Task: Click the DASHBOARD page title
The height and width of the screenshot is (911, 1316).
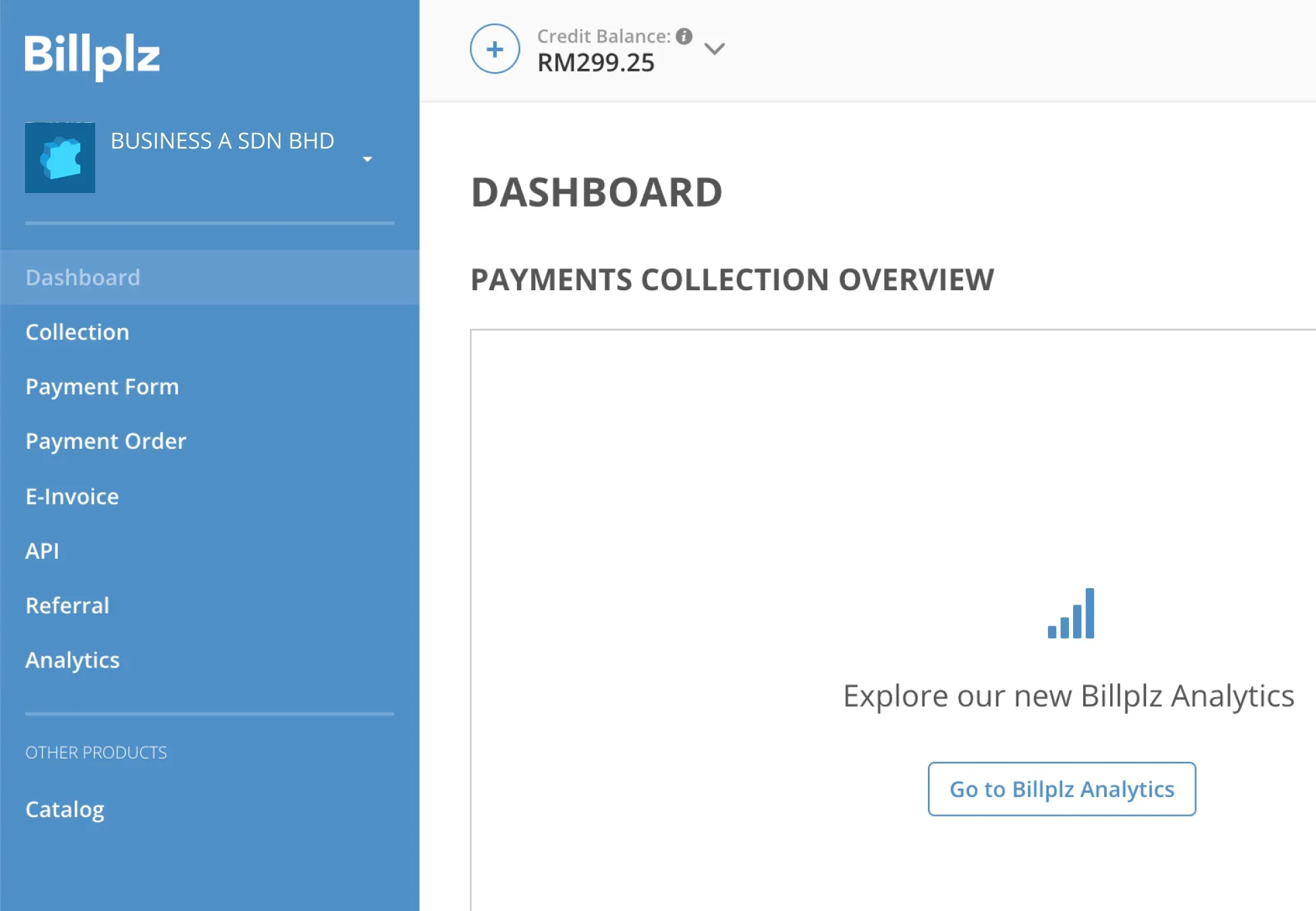Action: (597, 192)
